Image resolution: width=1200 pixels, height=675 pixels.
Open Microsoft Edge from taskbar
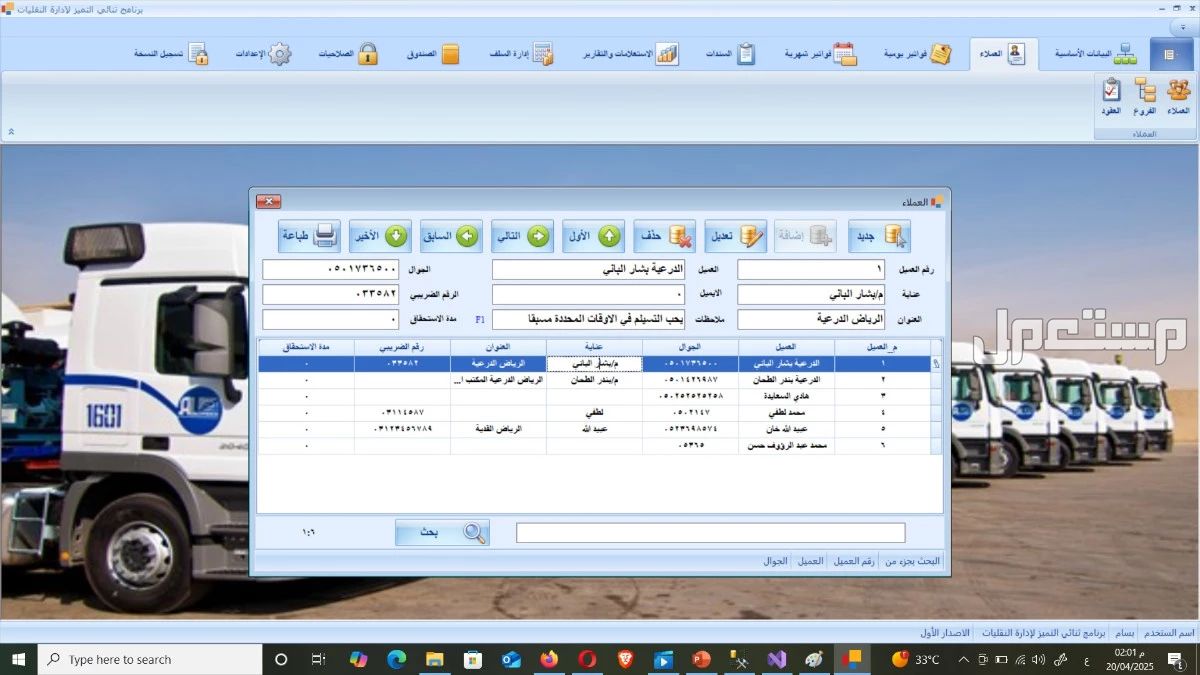click(x=397, y=659)
